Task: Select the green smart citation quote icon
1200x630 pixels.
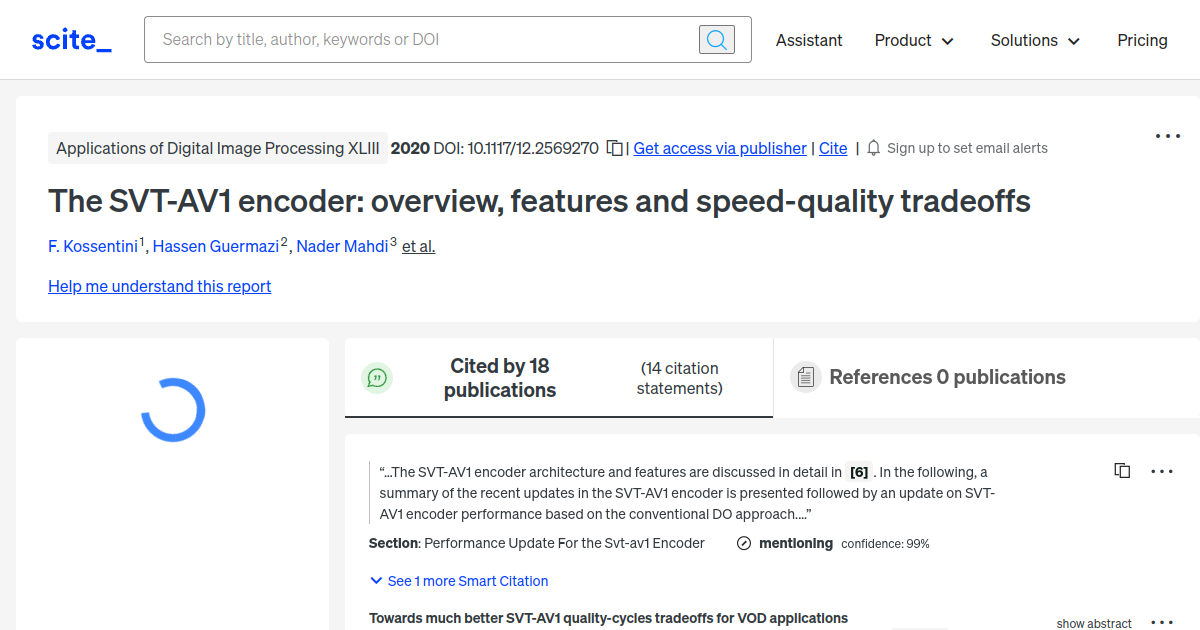Action: click(x=377, y=377)
